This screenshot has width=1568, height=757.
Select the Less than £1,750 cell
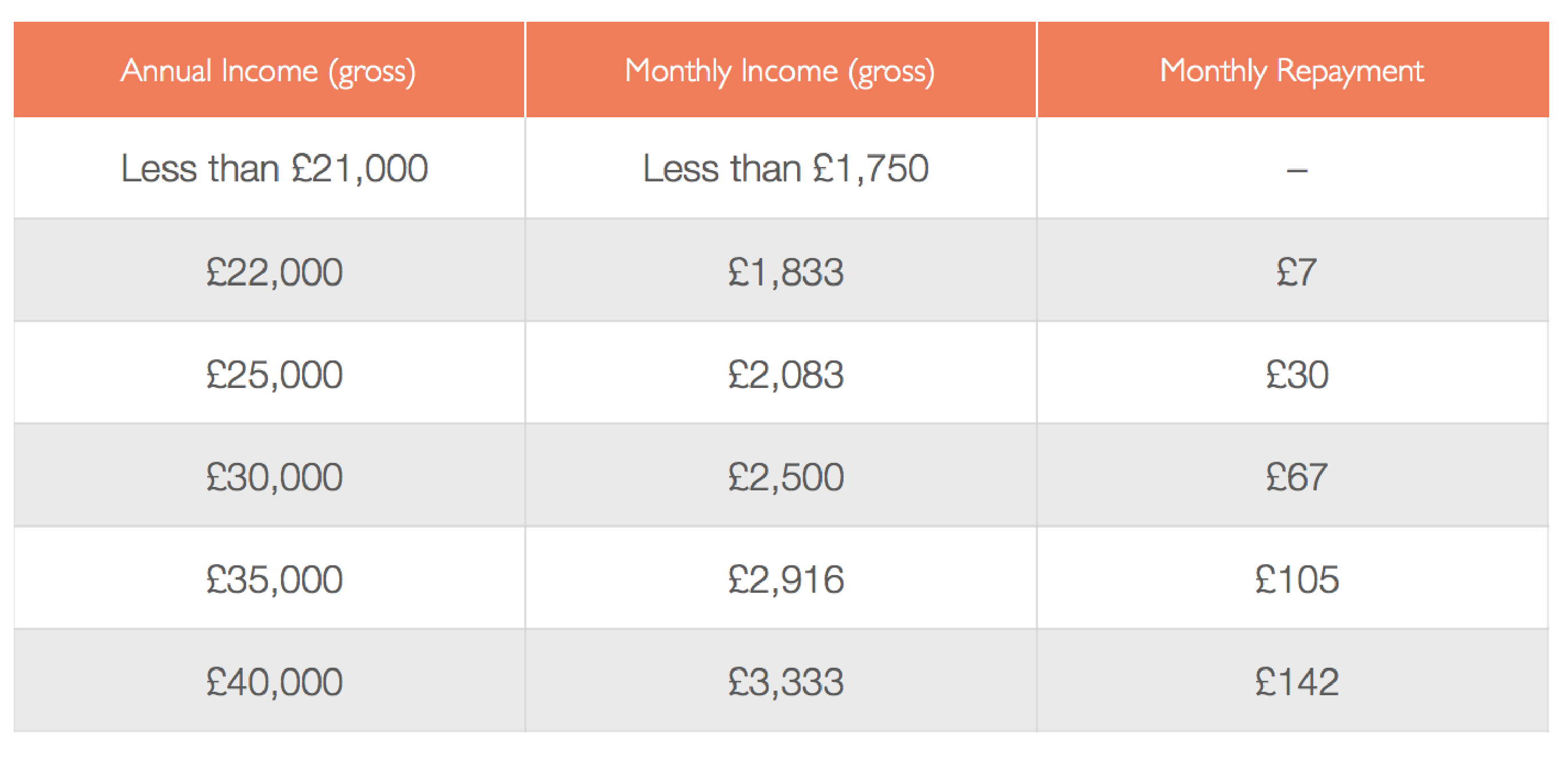click(781, 168)
